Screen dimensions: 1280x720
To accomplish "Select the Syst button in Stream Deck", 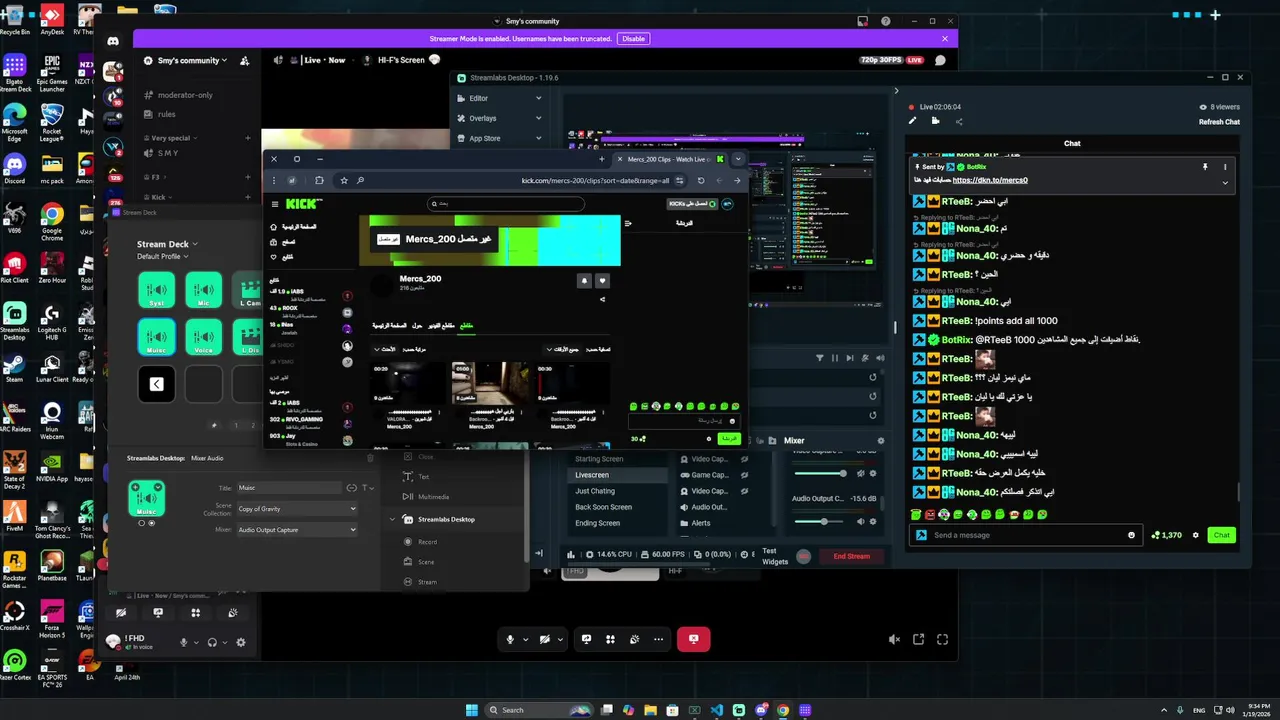I will 156,290.
